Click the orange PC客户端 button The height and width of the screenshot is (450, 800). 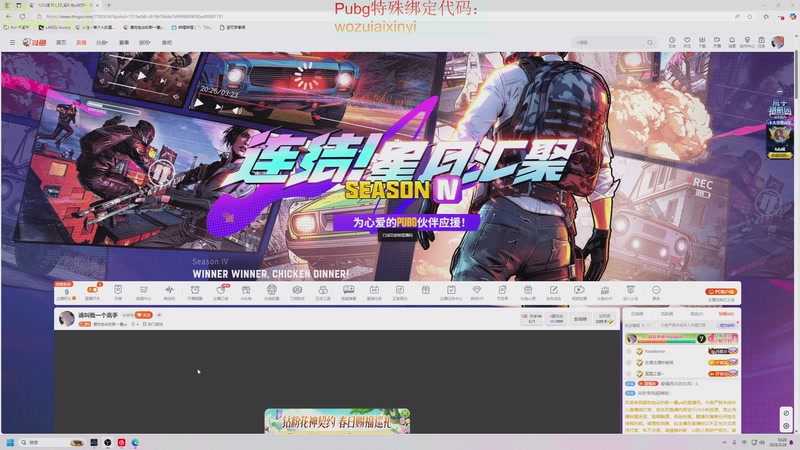tap(721, 291)
